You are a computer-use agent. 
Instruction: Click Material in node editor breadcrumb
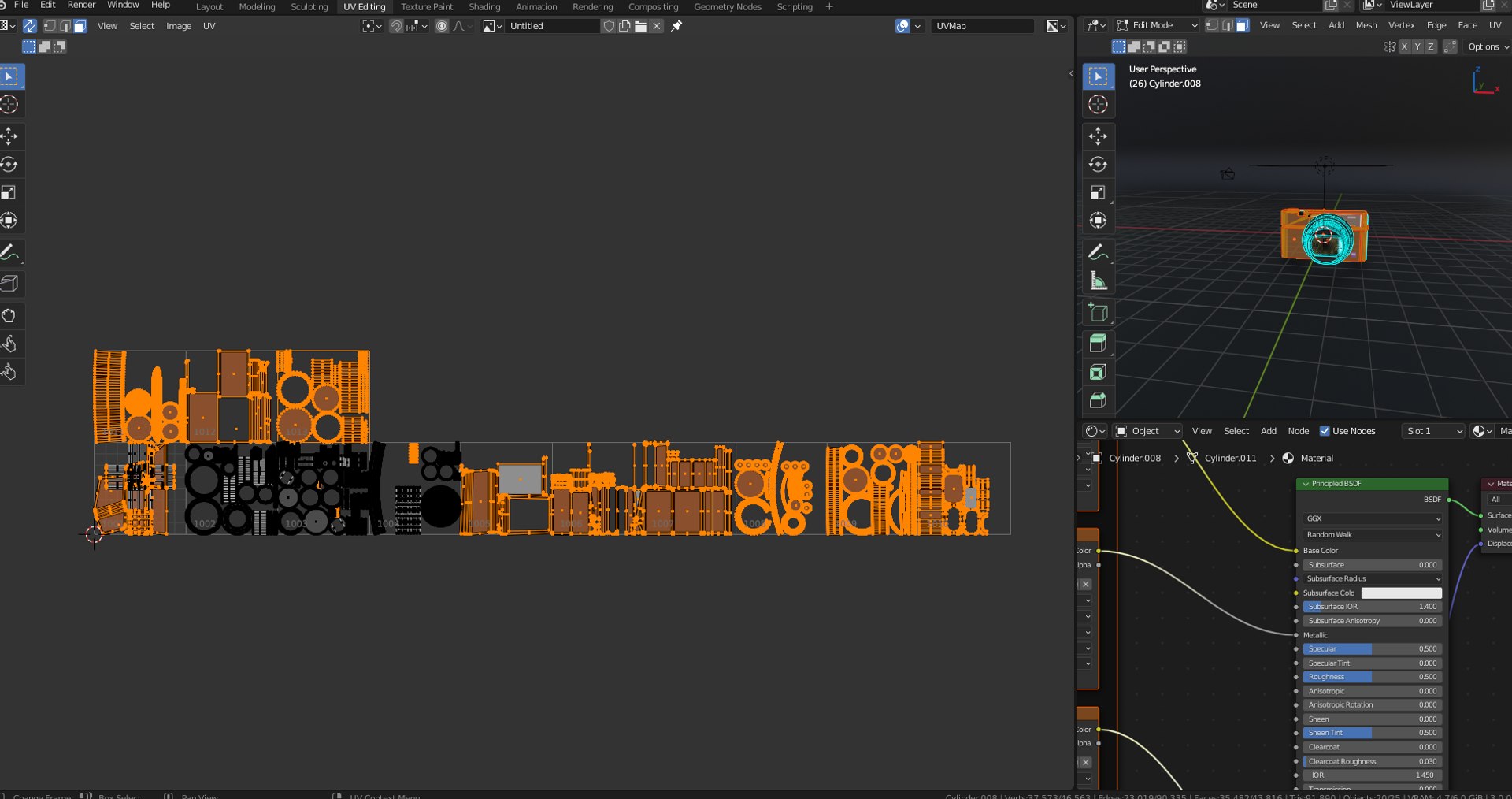(x=1317, y=458)
